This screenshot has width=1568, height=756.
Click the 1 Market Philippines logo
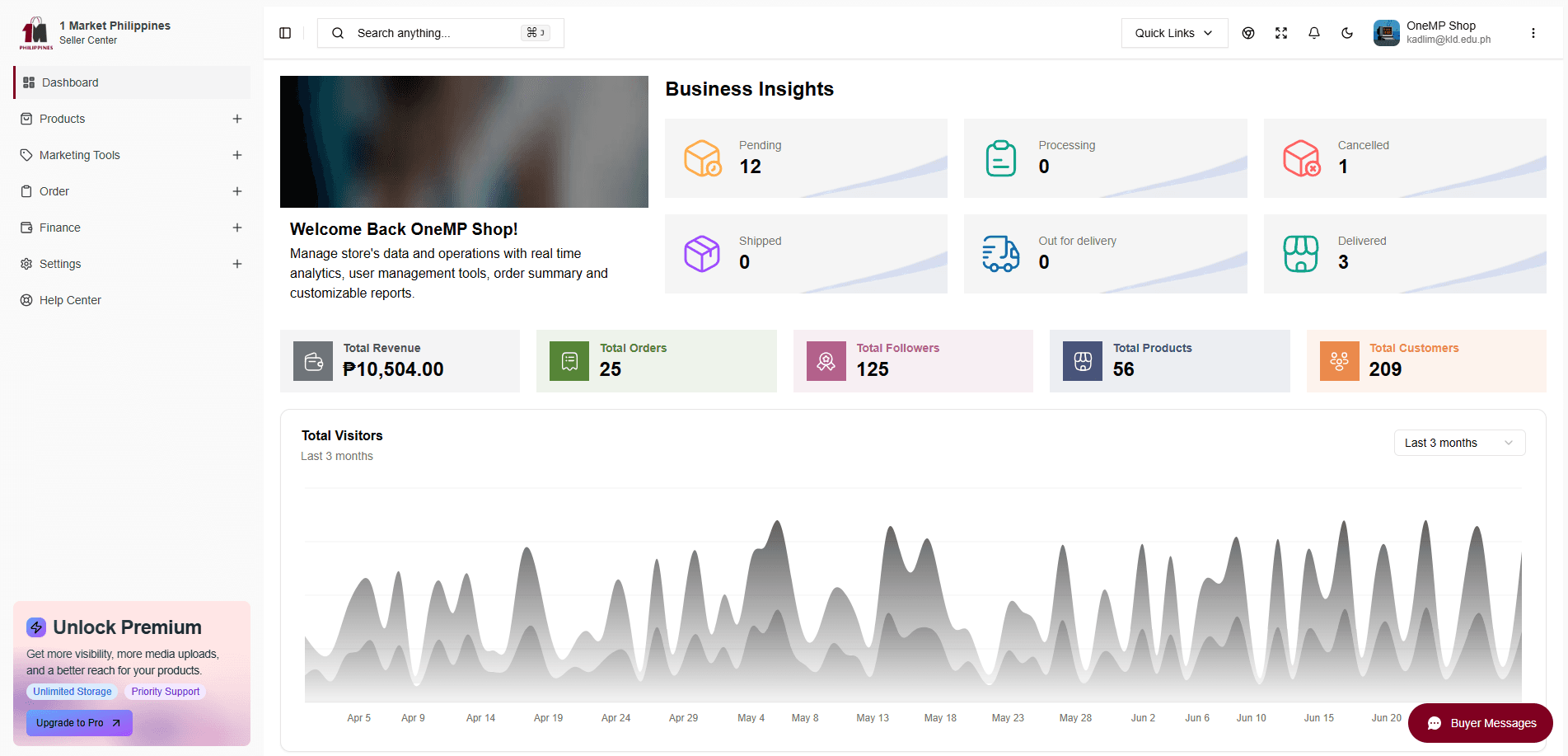tap(35, 33)
